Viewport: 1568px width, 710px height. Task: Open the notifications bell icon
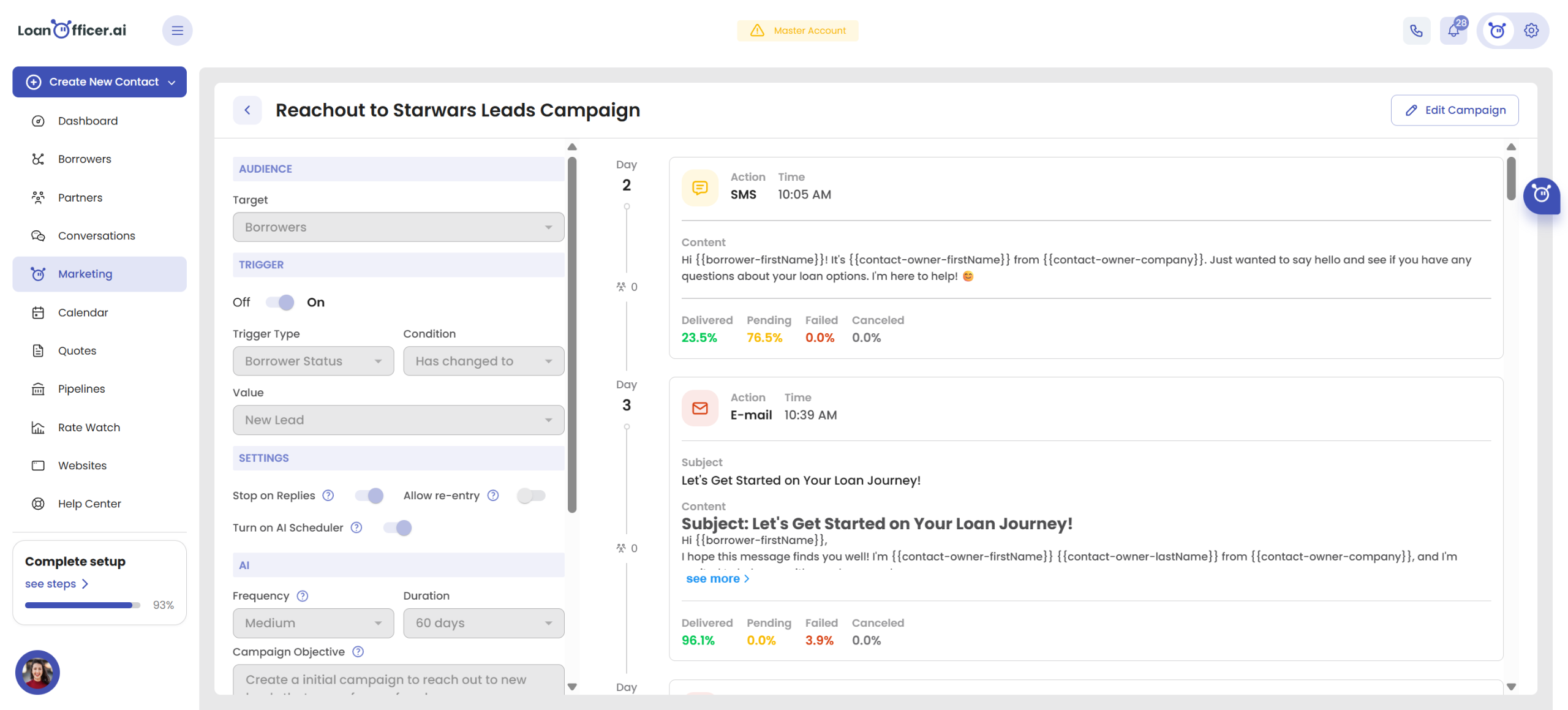tap(1453, 31)
